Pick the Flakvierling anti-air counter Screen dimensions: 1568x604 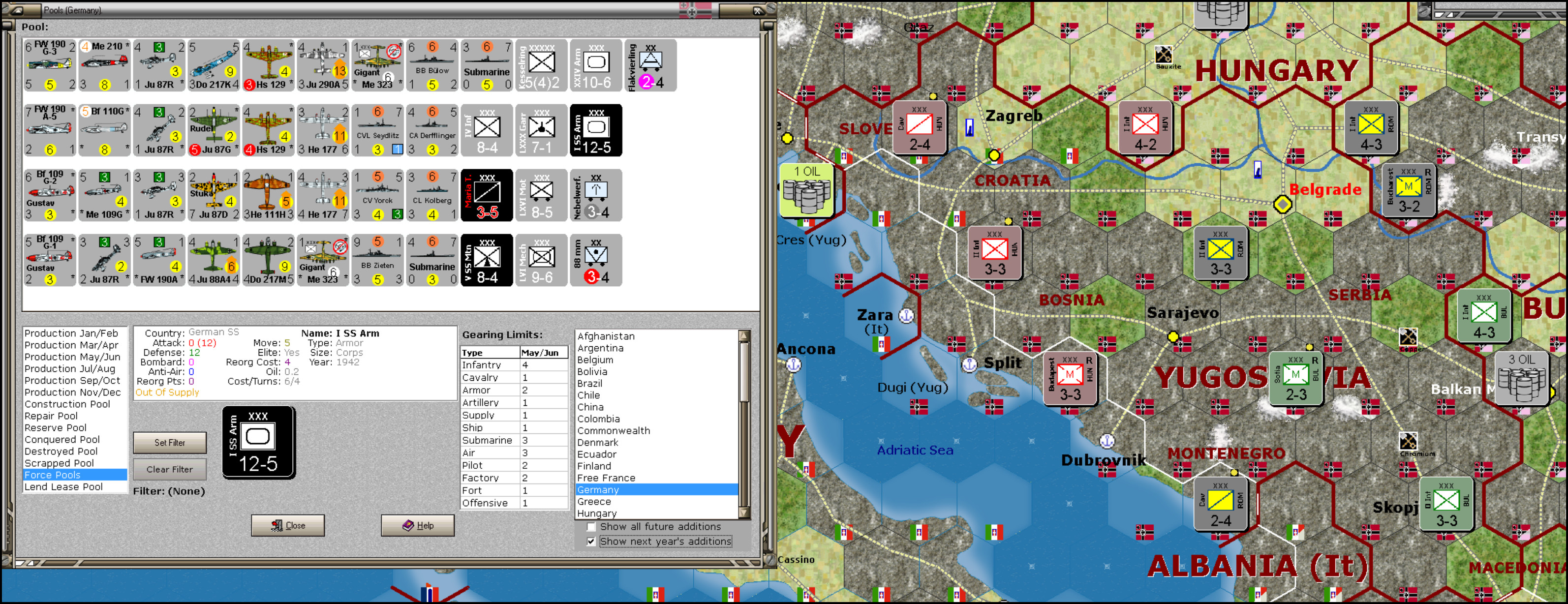click(x=651, y=66)
